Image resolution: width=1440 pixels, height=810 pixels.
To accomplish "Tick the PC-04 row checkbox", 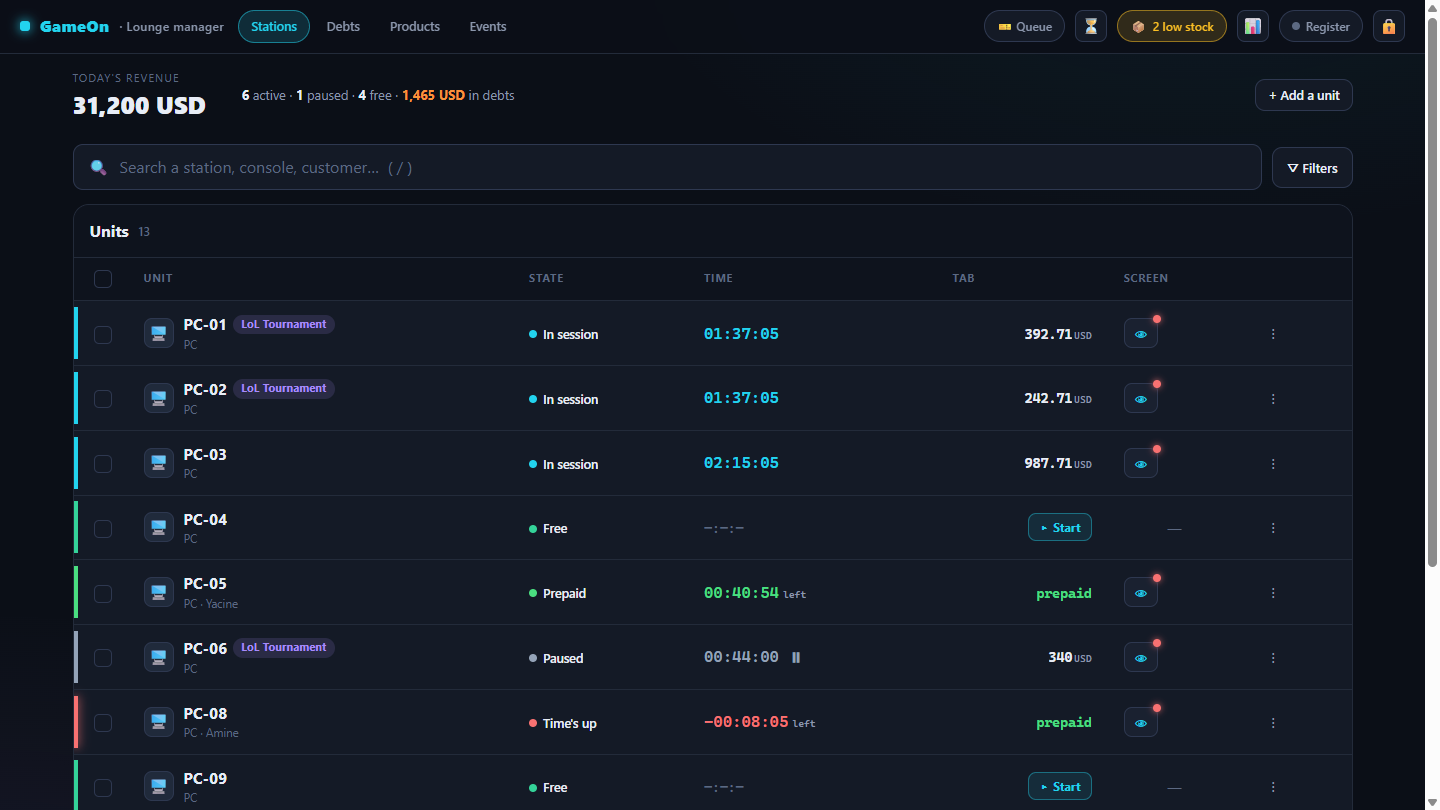I will point(103,528).
